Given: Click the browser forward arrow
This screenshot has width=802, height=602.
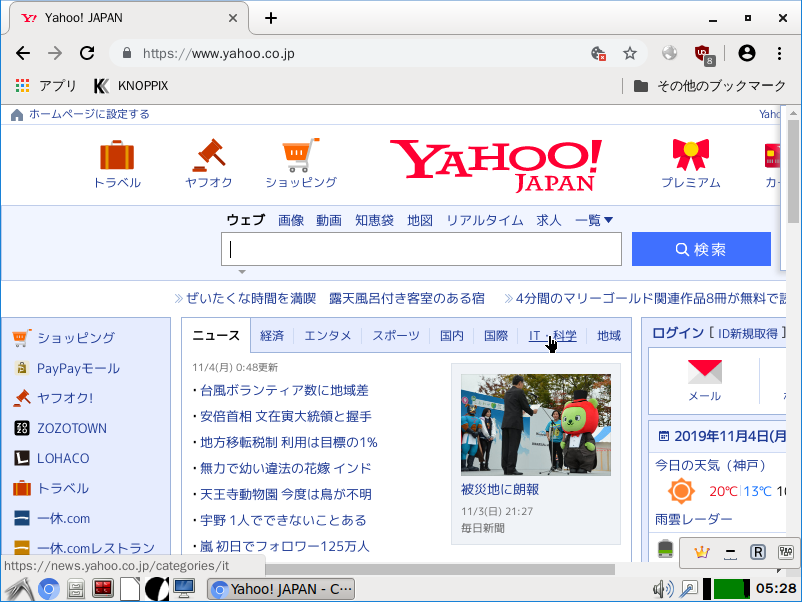Looking at the screenshot, I should pyautogui.click(x=55, y=53).
